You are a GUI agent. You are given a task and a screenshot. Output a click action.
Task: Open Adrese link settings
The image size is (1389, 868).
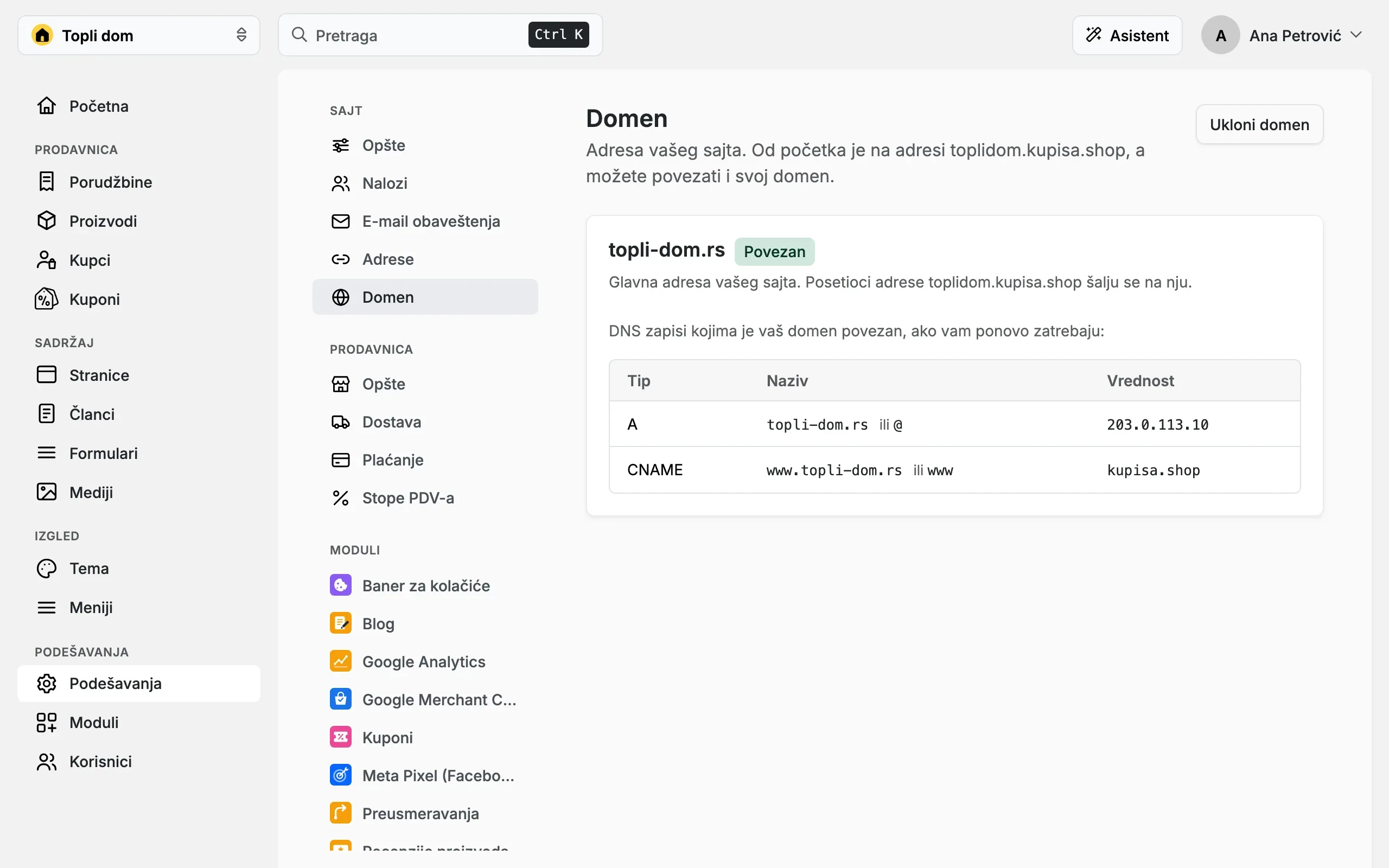(x=425, y=259)
